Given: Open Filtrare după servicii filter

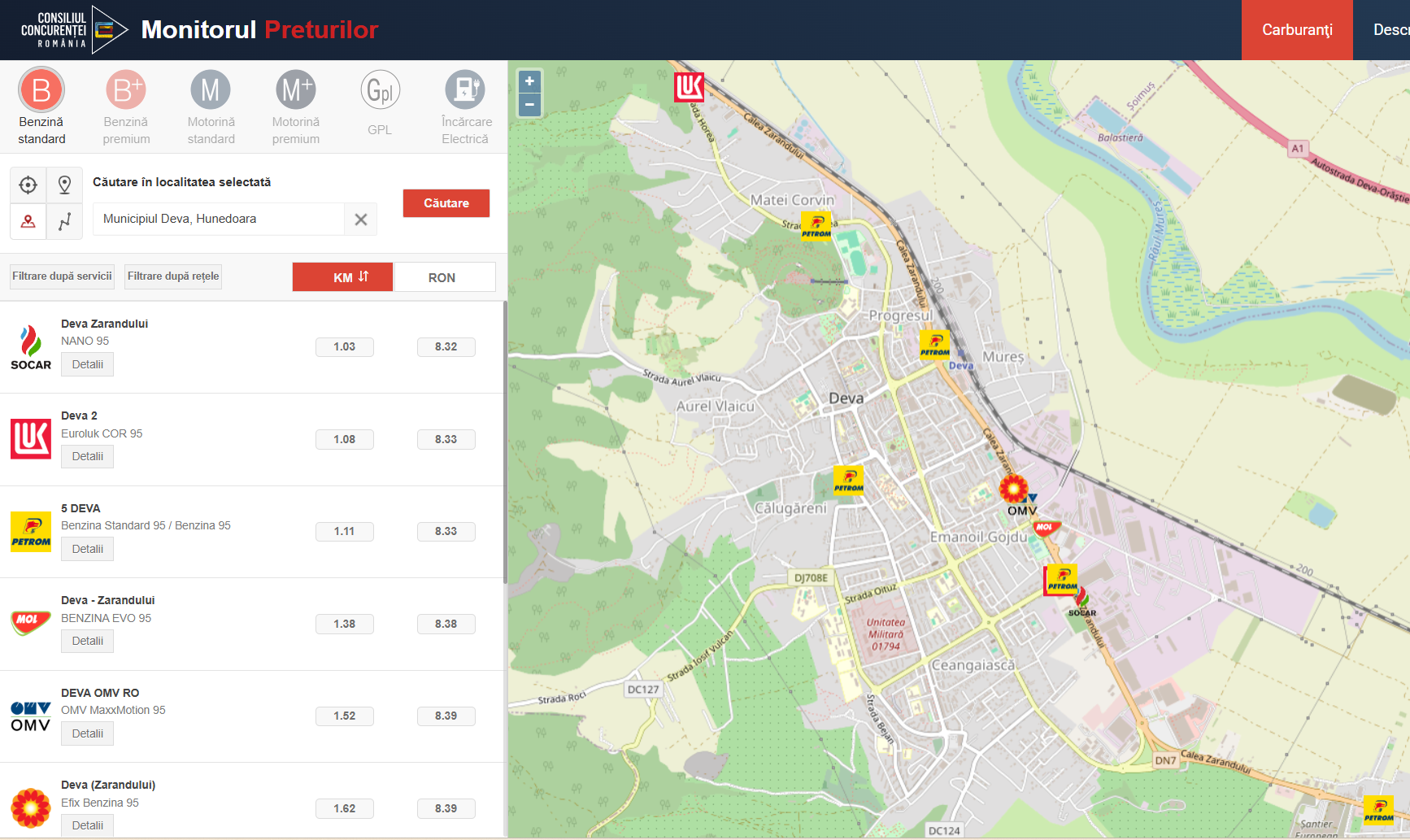Looking at the screenshot, I should coord(63,276).
